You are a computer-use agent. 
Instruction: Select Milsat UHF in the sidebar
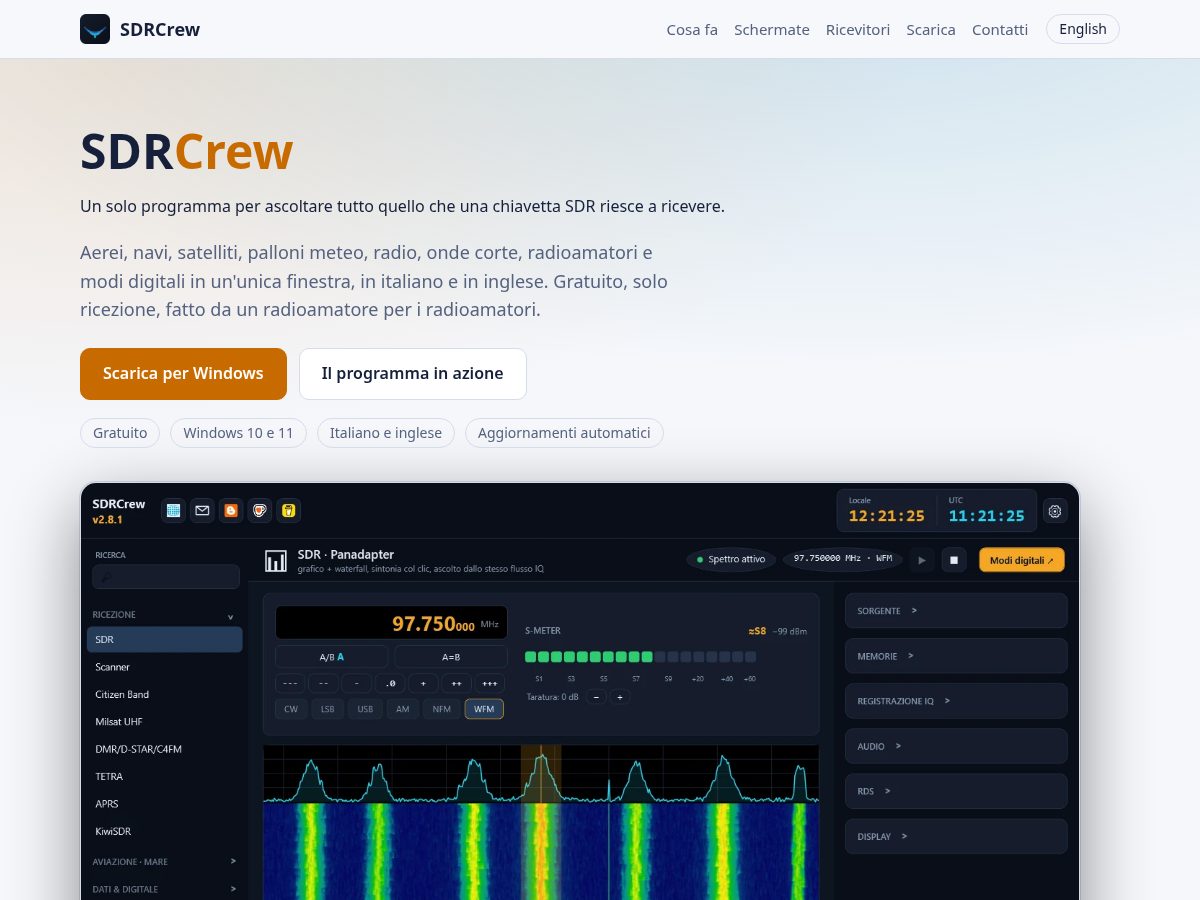pyautogui.click(x=165, y=722)
